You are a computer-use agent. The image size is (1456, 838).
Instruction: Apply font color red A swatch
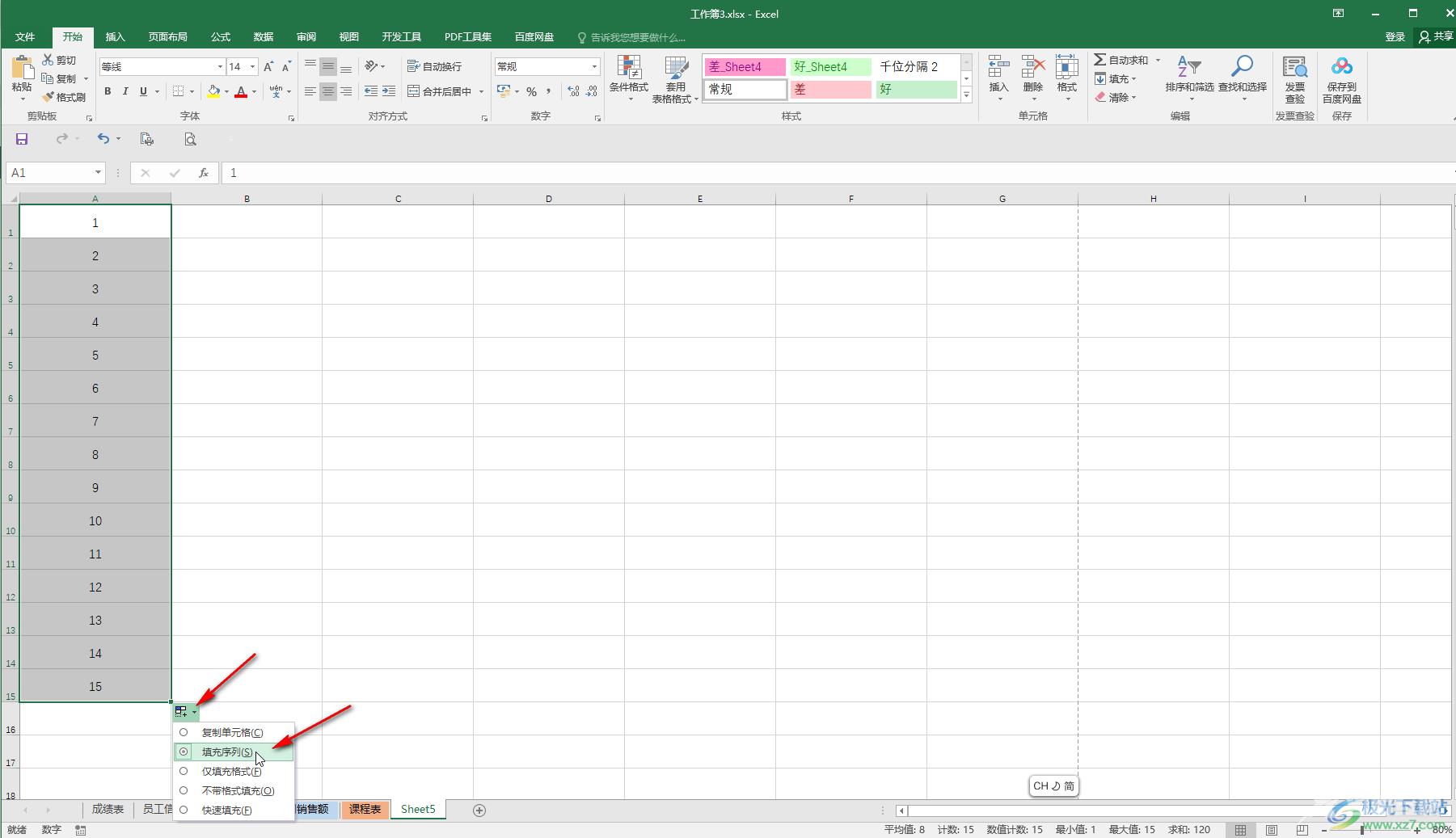click(241, 92)
